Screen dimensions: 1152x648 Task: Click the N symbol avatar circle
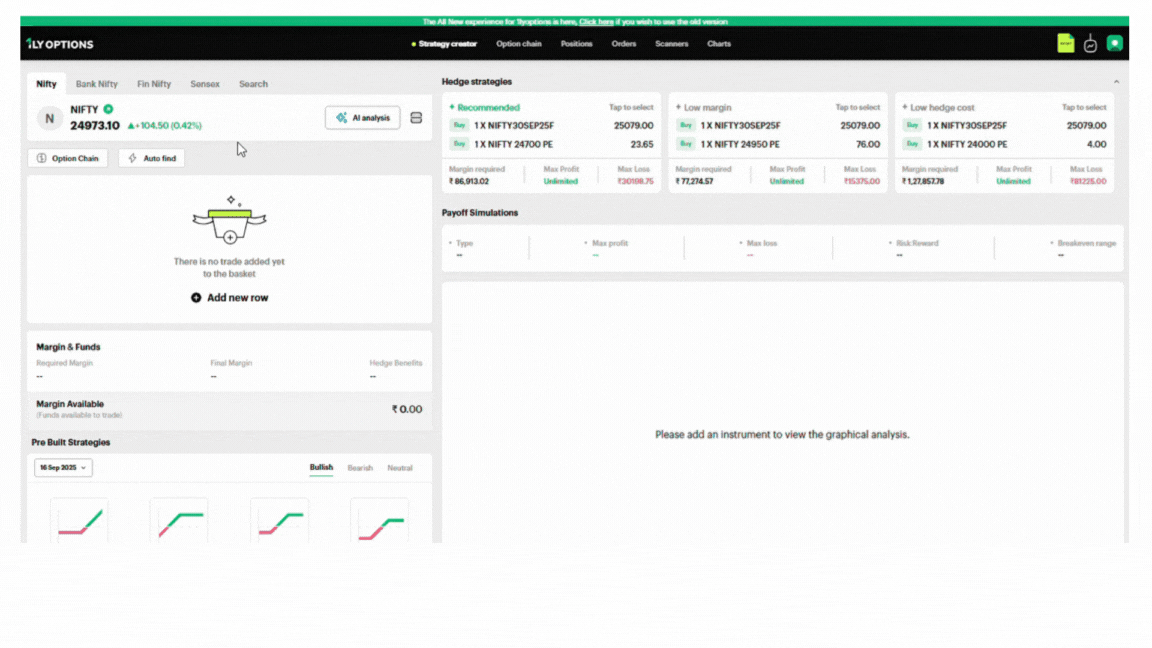pos(49,118)
